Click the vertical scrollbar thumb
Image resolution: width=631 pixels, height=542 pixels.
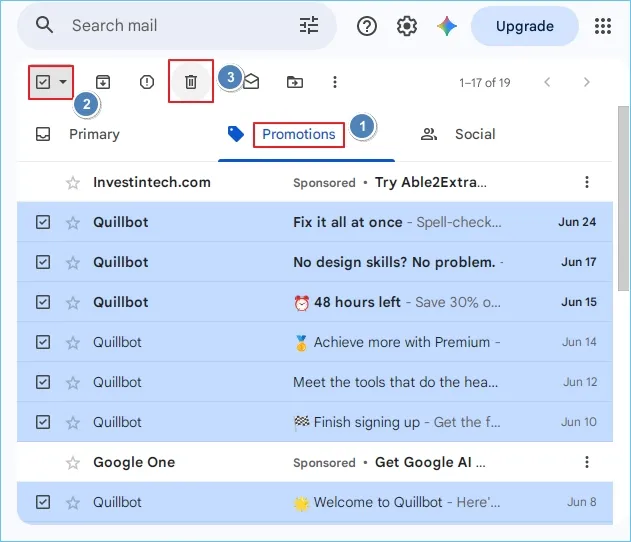pyautogui.click(x=623, y=198)
